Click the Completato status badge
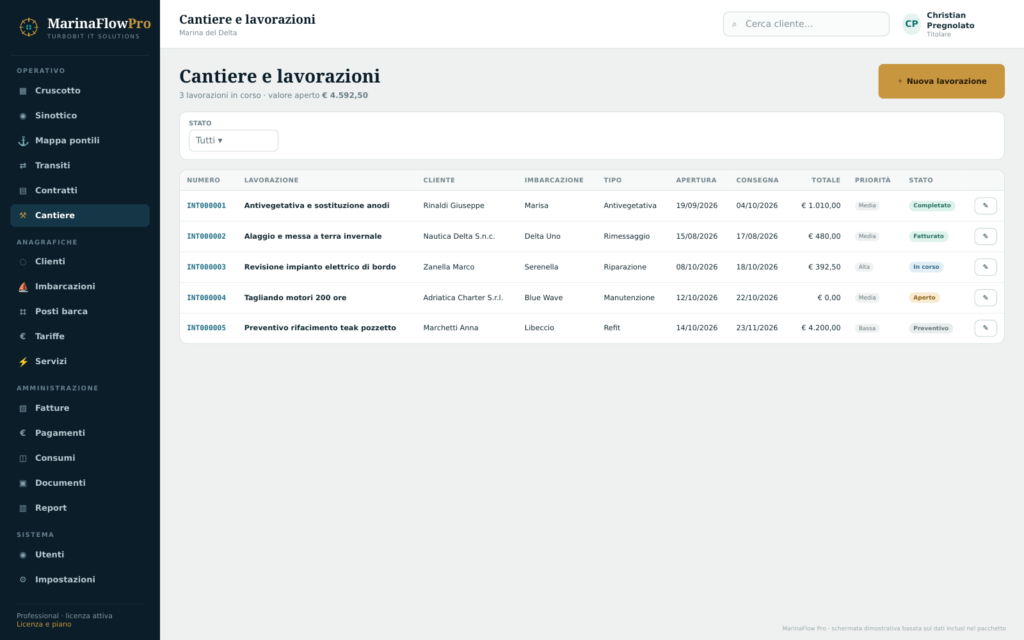1024x640 pixels. point(932,206)
